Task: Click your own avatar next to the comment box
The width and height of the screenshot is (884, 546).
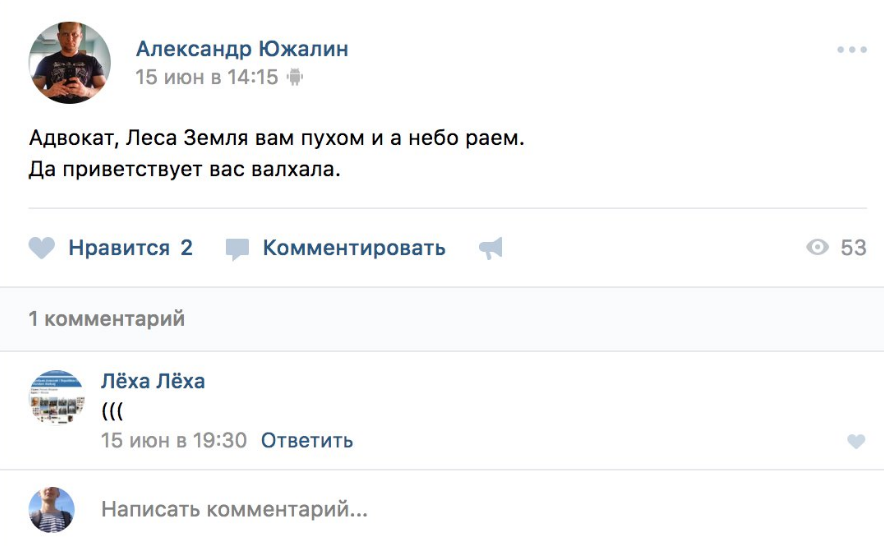Action: tap(52, 510)
